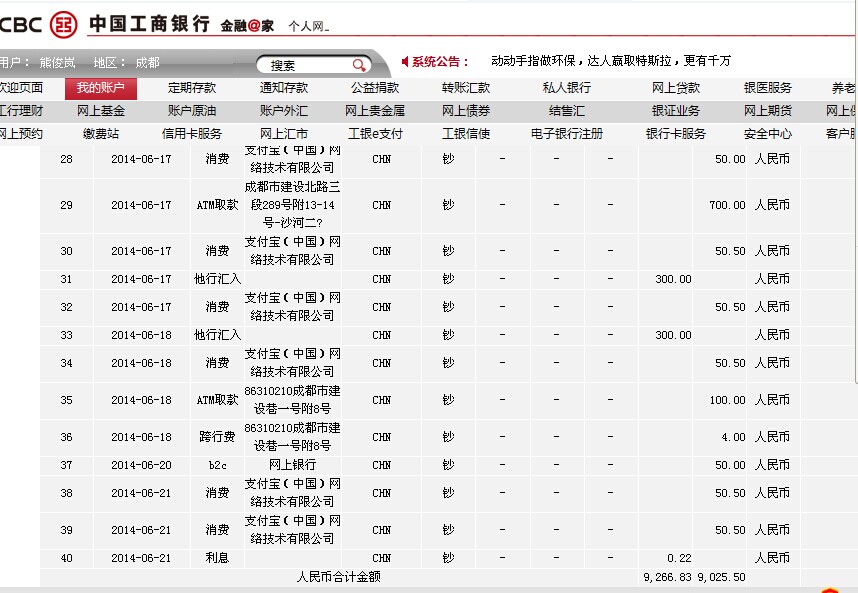Click date 2014-06-20 in row 37
This screenshot has width=858, height=593.
141,465
